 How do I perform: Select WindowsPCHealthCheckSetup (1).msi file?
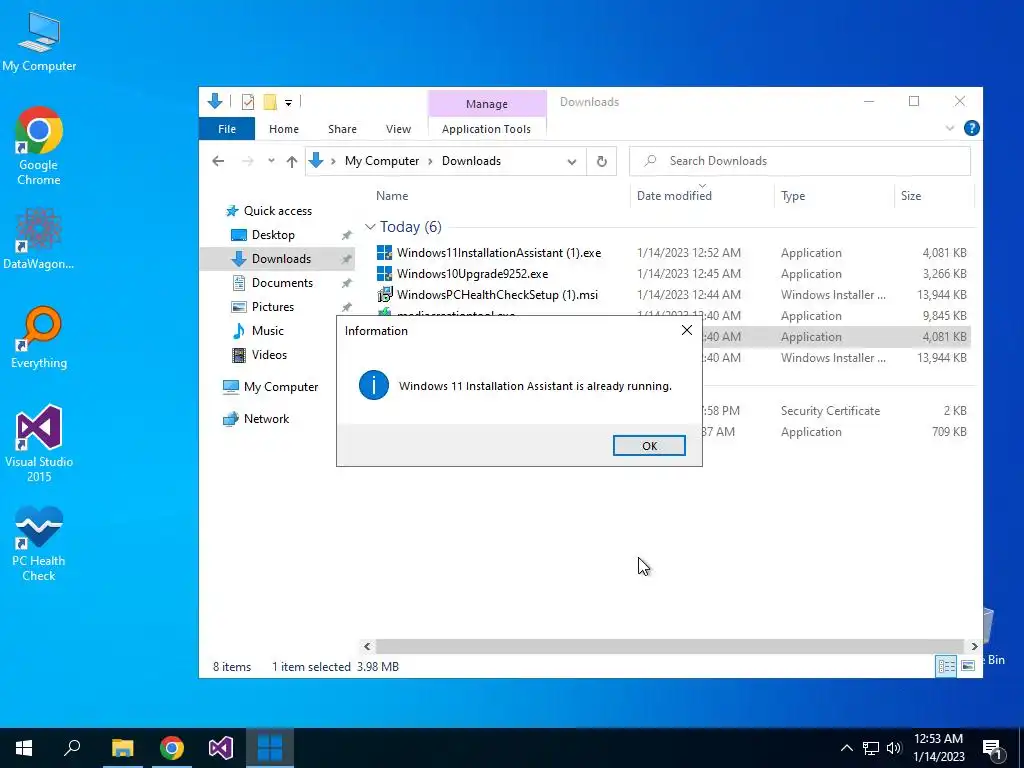click(497, 295)
